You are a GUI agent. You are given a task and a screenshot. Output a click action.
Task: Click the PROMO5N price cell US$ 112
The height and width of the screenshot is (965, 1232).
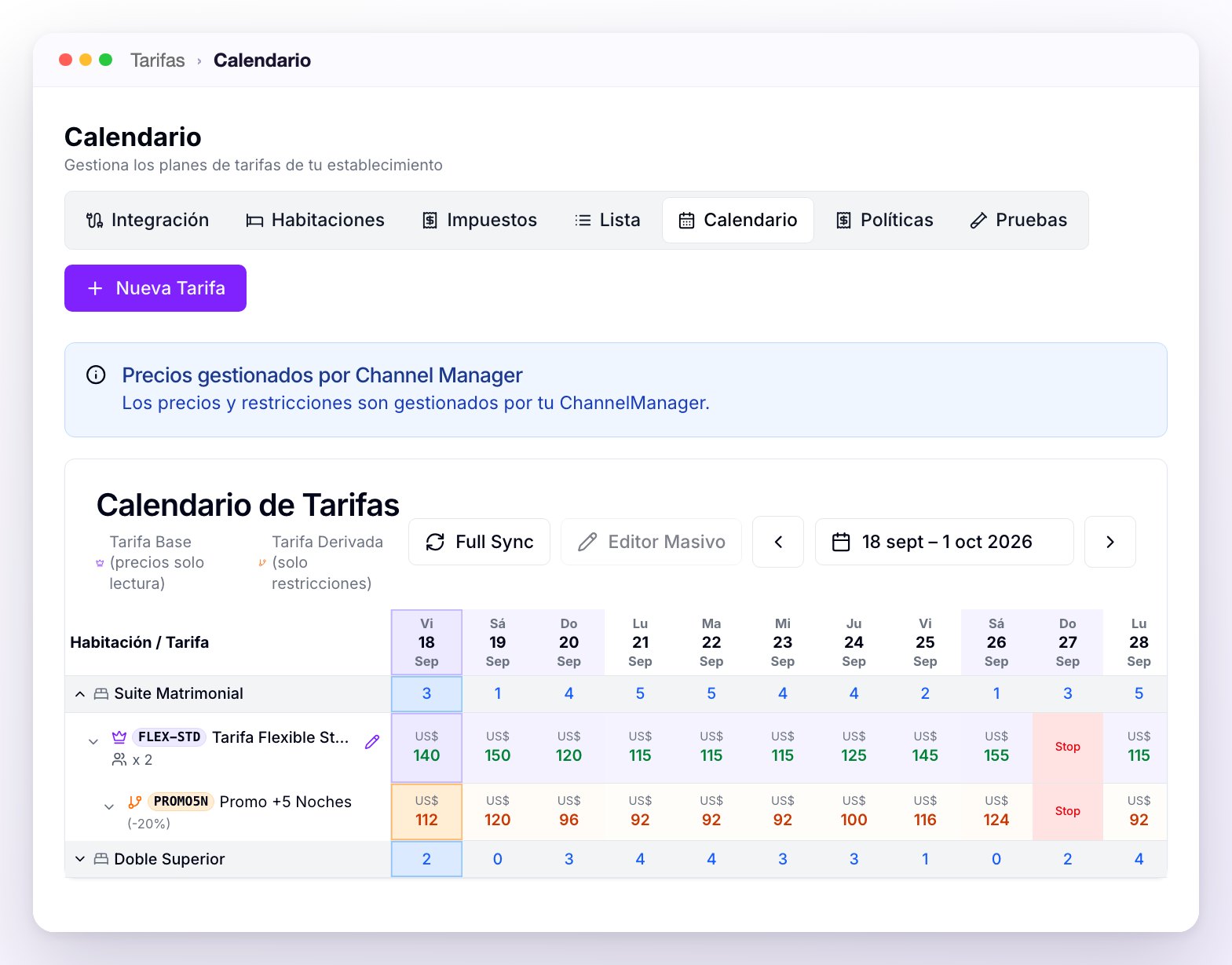(426, 812)
